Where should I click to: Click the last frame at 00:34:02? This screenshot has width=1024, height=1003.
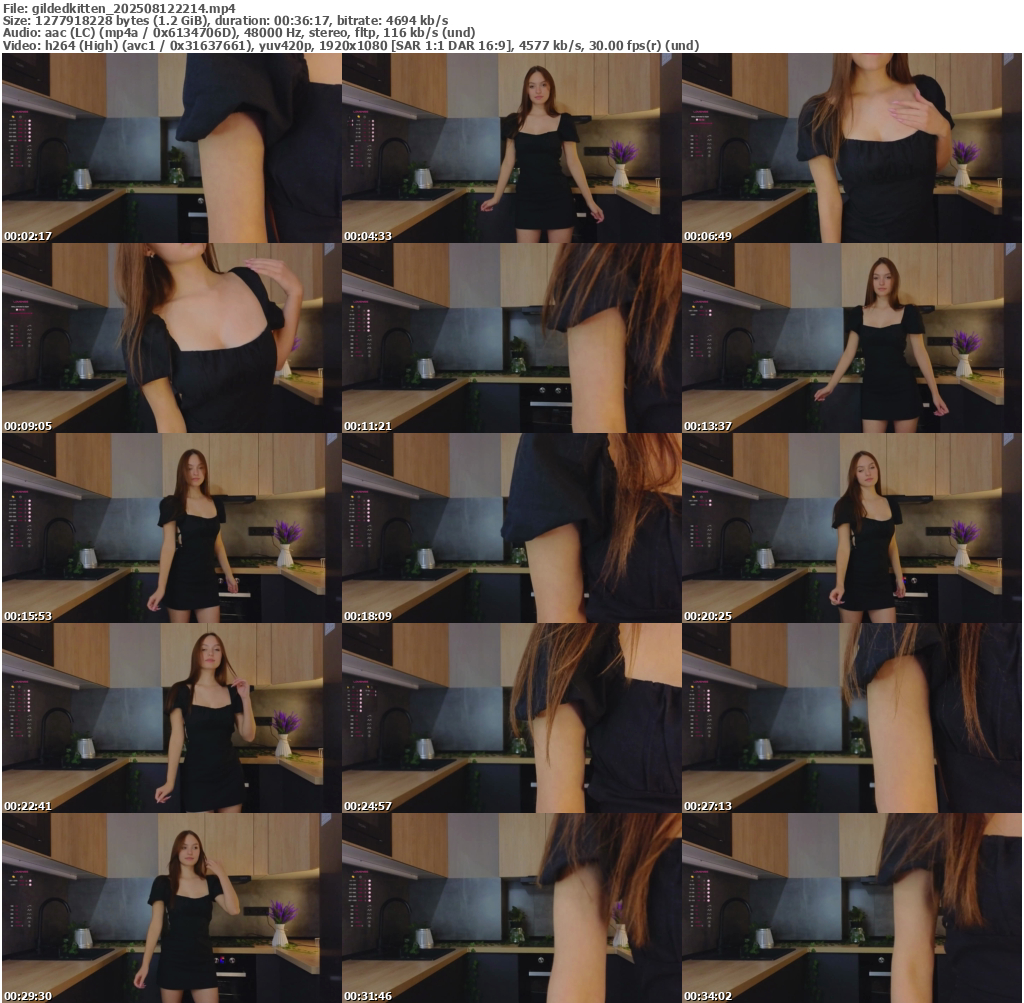851,908
